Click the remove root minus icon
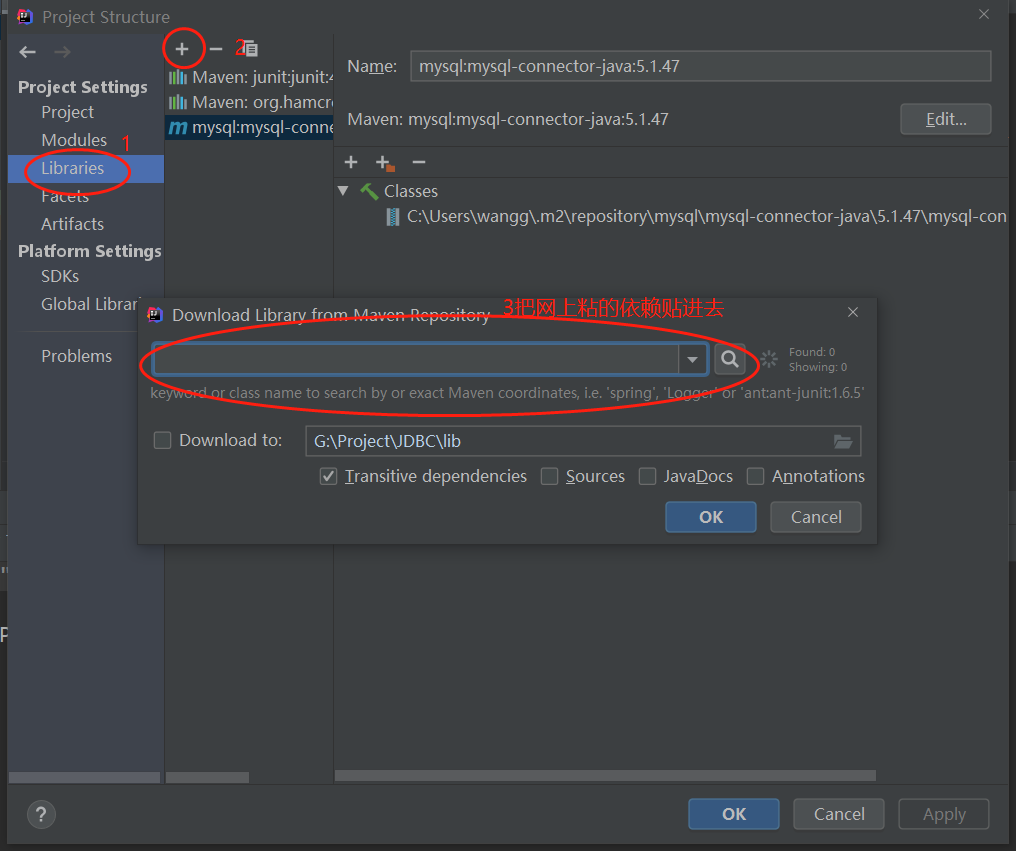Viewport: 1016px width, 851px height. coord(419,162)
